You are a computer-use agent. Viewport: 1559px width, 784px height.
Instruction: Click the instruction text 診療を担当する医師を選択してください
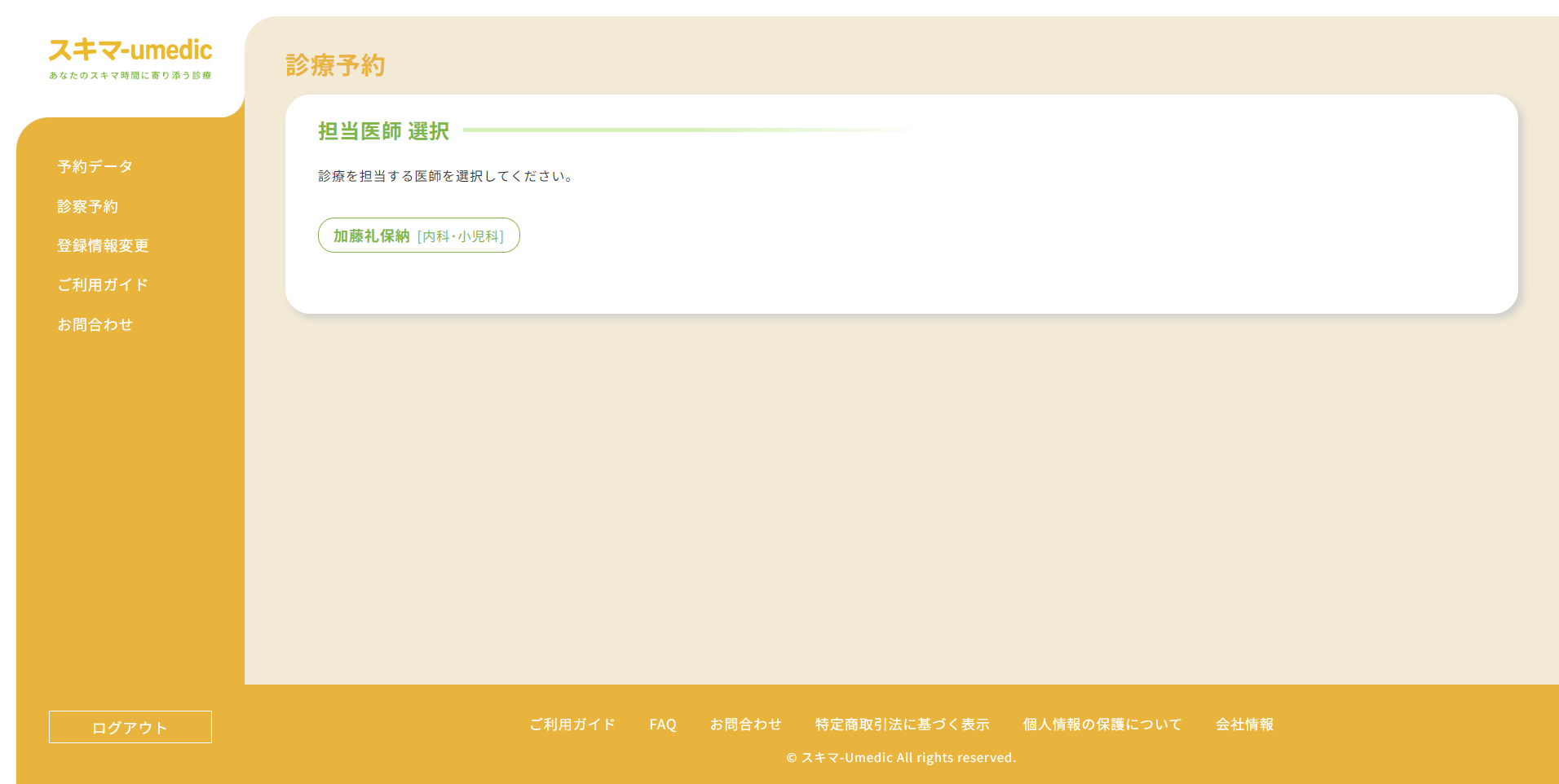[445, 174]
